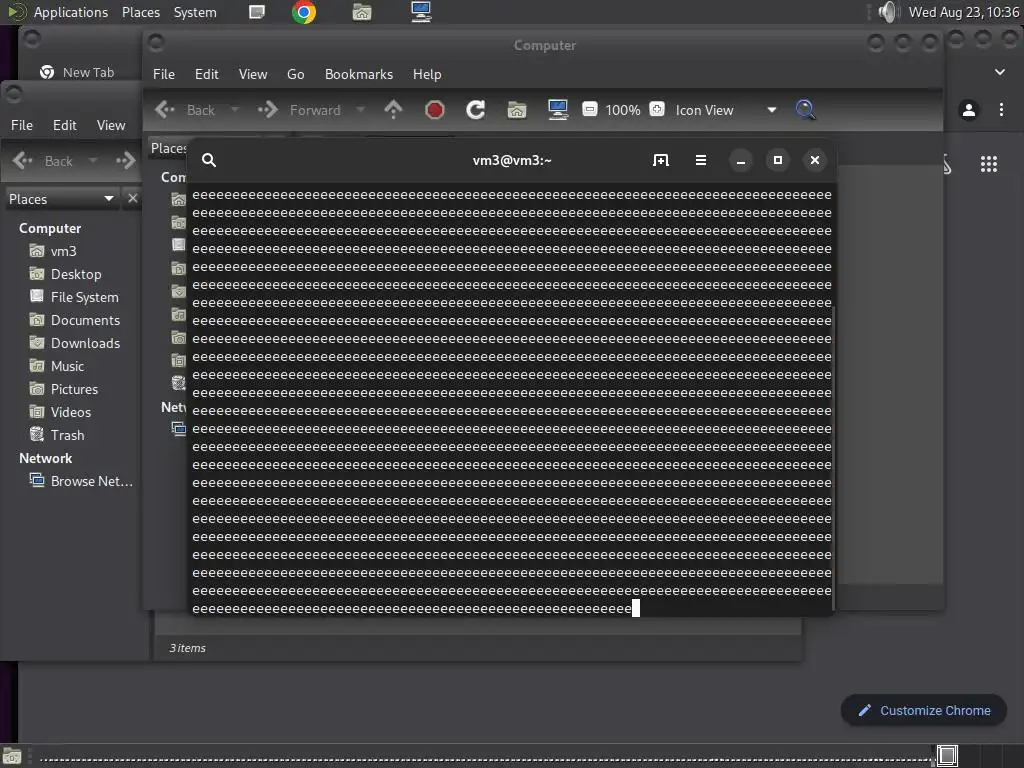Open the Bookmarks menu

[x=359, y=74]
